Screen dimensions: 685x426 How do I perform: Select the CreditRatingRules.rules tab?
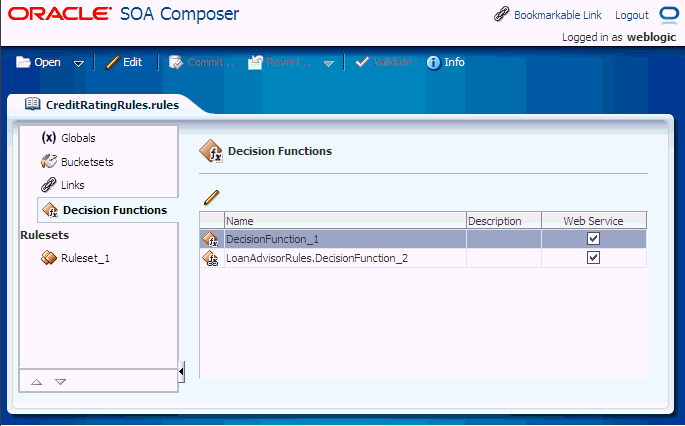(x=112, y=105)
